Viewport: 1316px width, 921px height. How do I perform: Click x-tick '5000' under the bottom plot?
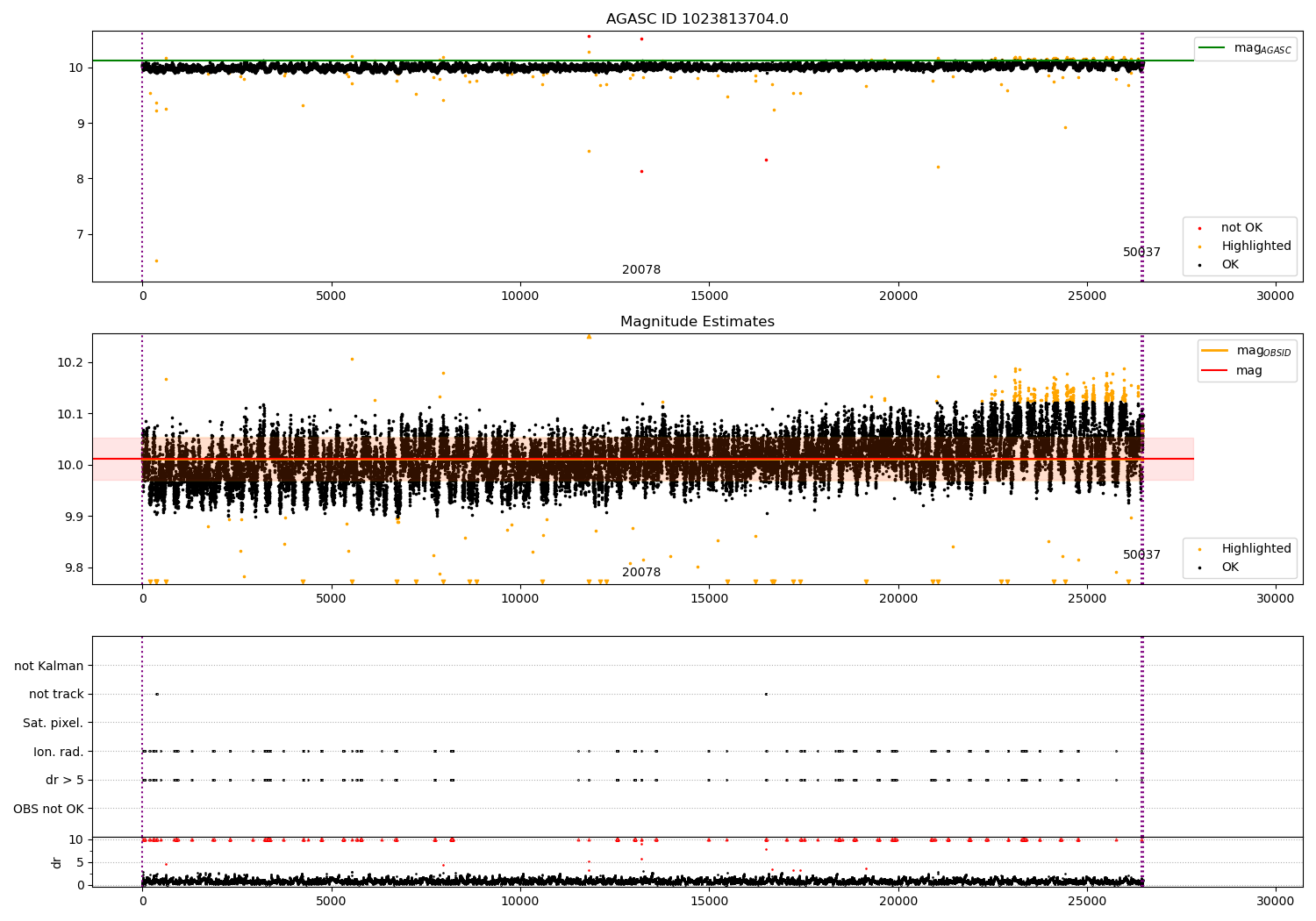pos(331,901)
